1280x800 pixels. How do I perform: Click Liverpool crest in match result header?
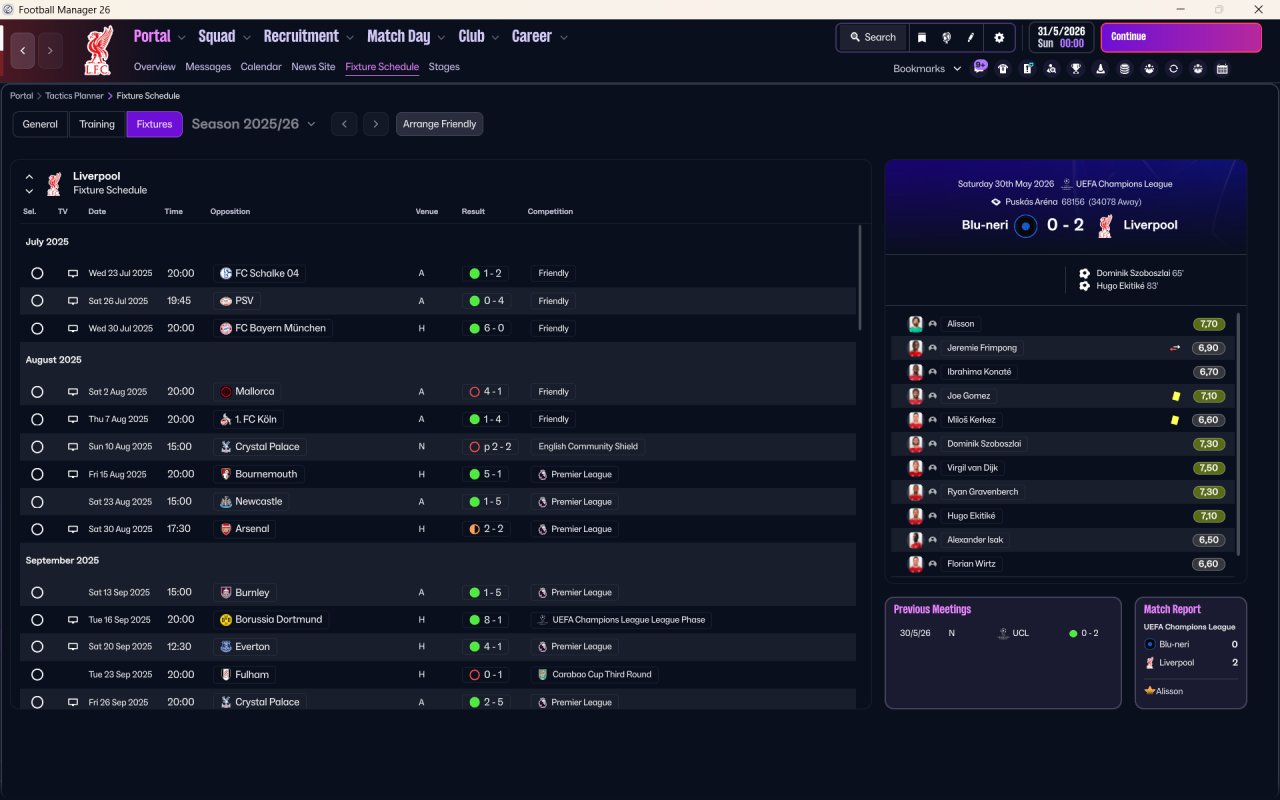[x=1104, y=226]
